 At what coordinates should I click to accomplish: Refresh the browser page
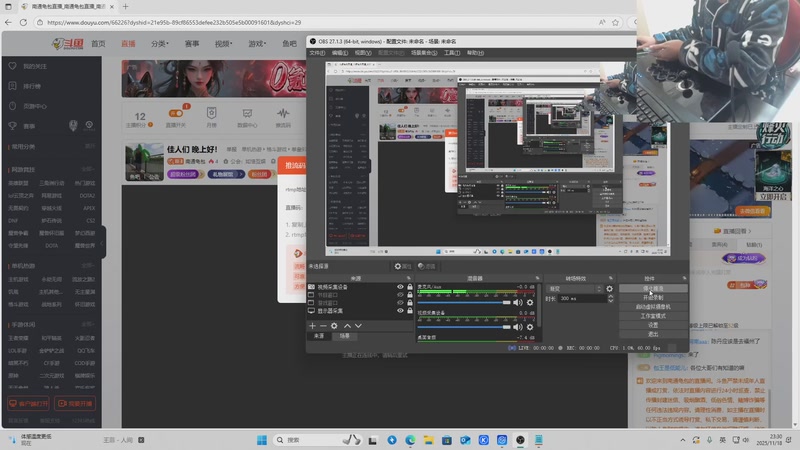click(23, 22)
